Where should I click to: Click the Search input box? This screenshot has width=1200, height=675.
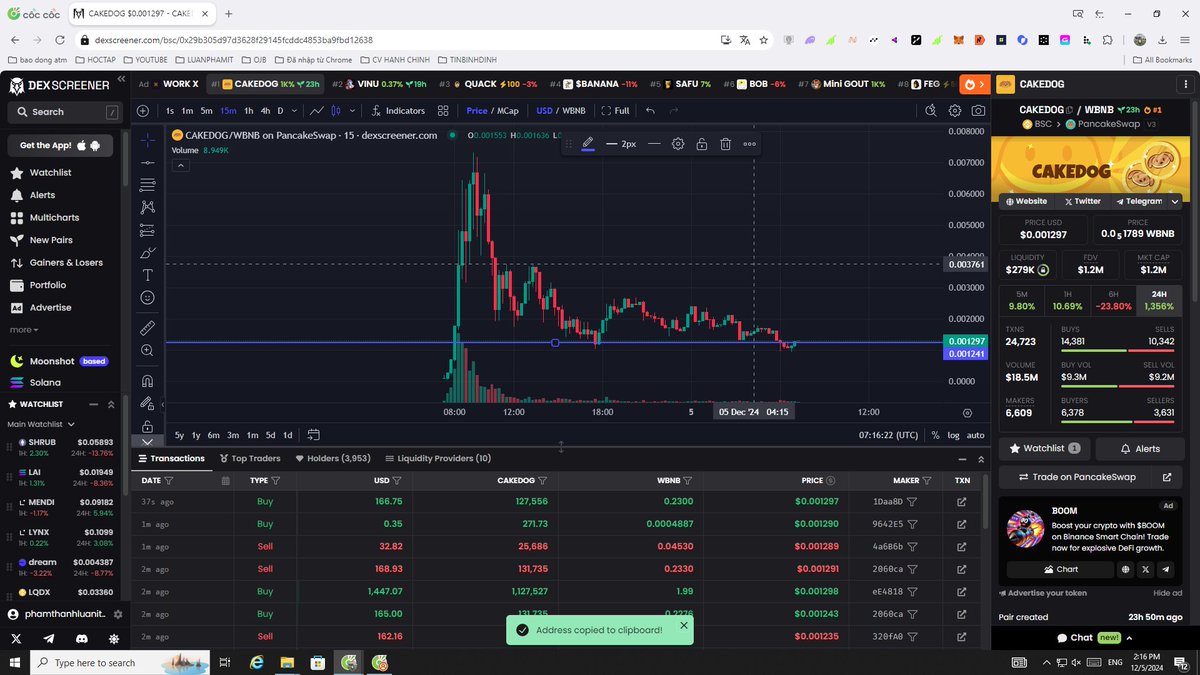click(x=64, y=112)
